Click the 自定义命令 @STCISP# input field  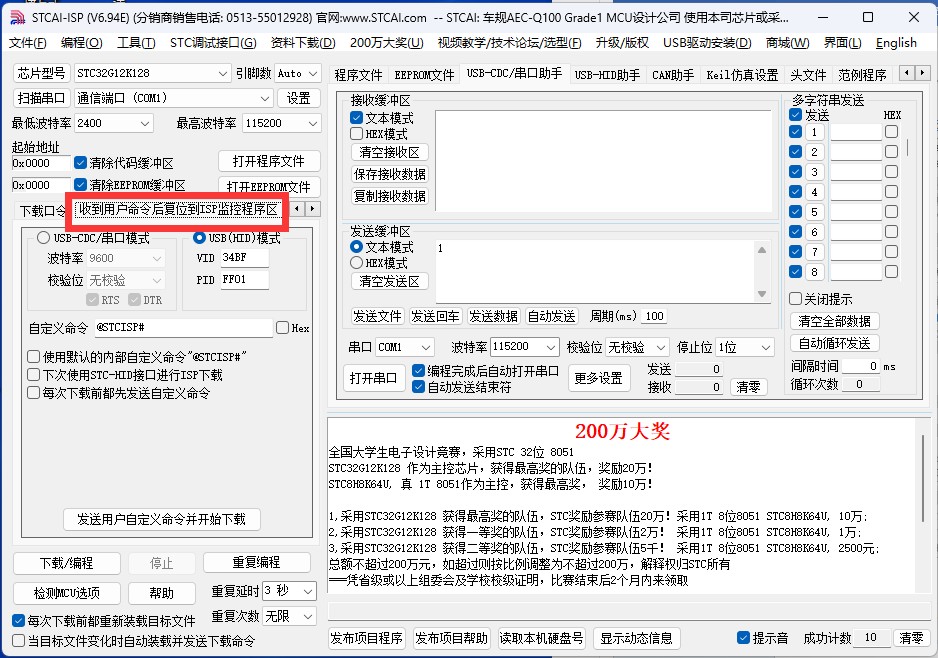click(183, 328)
